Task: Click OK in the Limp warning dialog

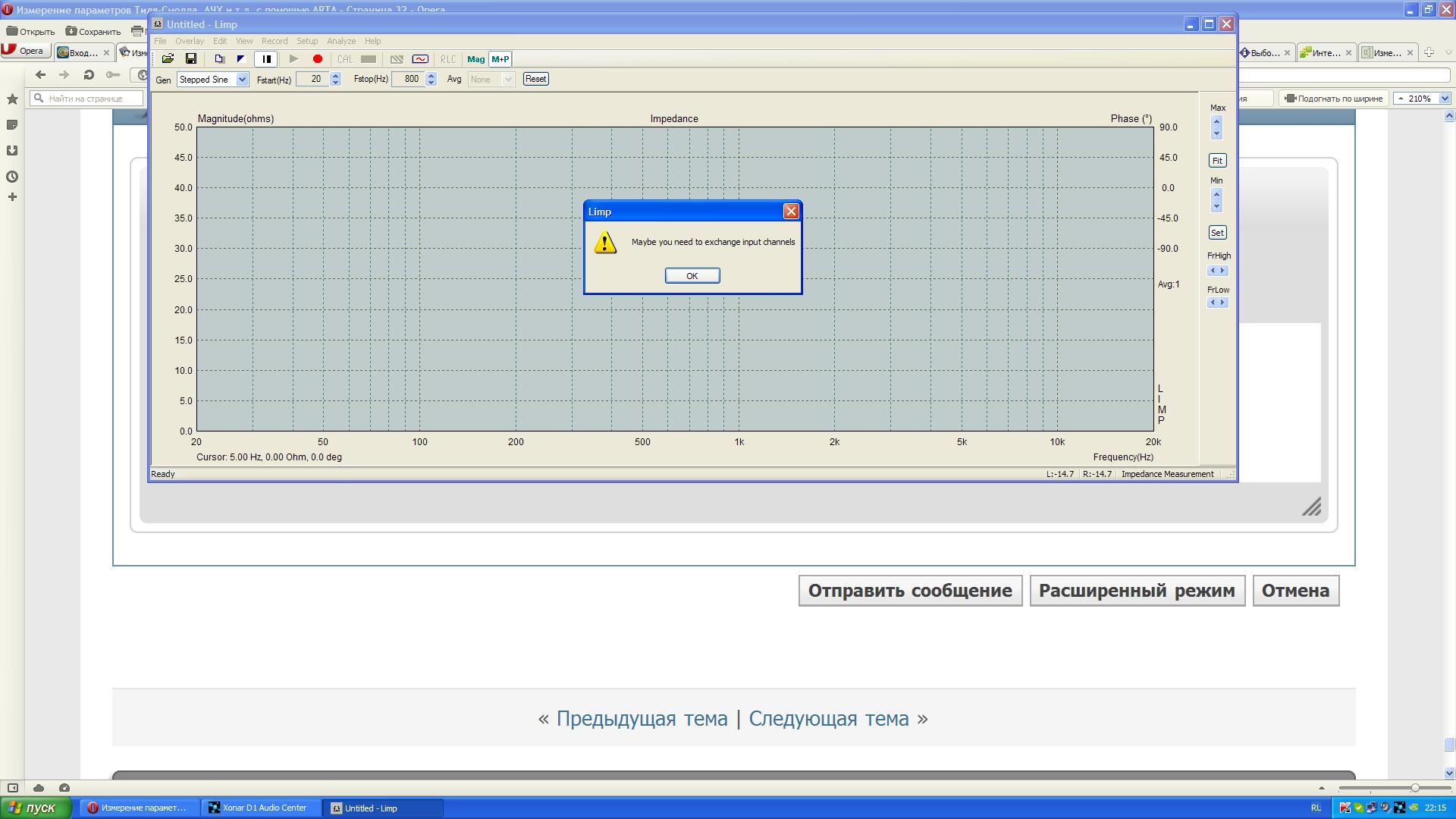Action: tap(692, 276)
